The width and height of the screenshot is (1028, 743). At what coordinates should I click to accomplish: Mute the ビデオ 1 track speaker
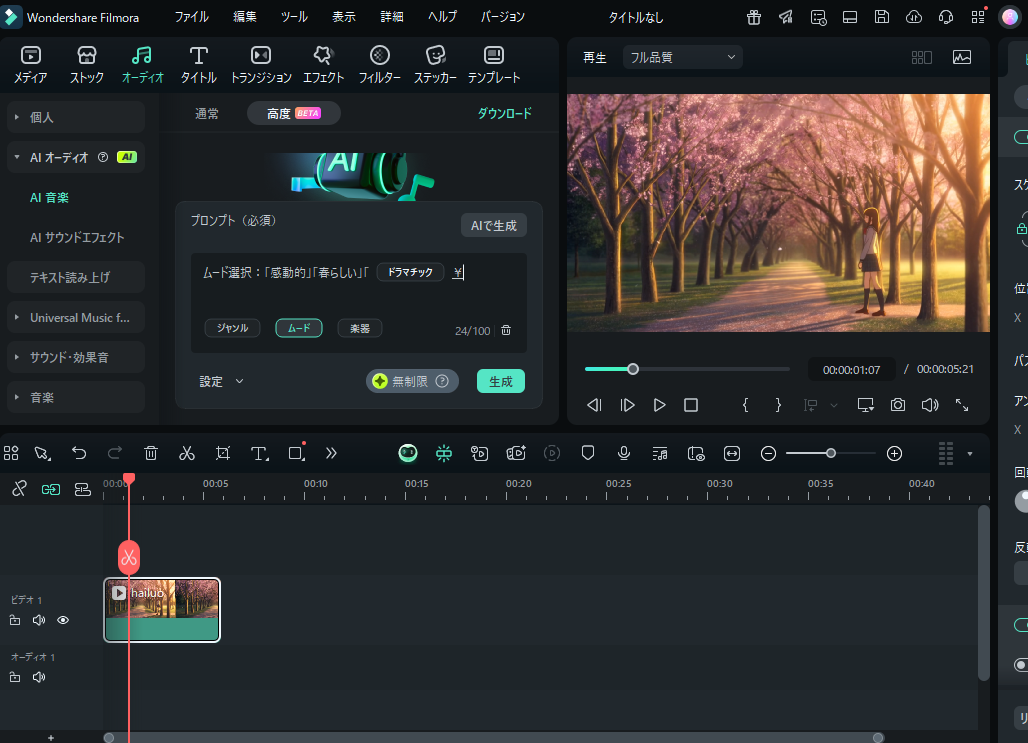click(39, 620)
